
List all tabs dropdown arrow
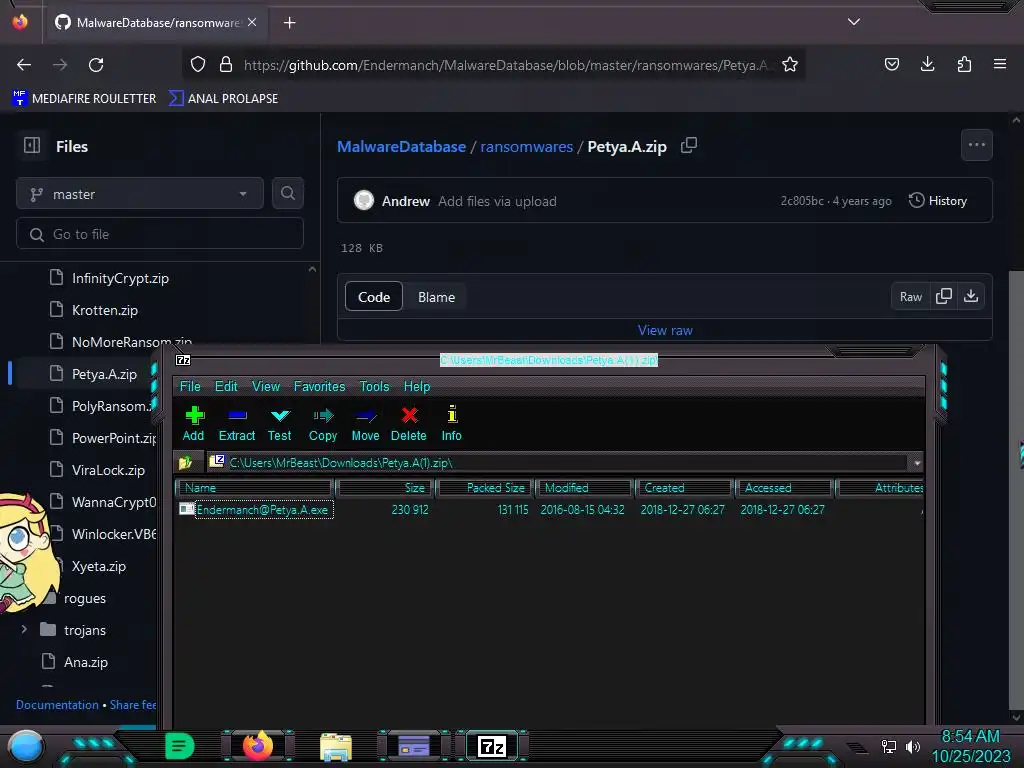(854, 22)
